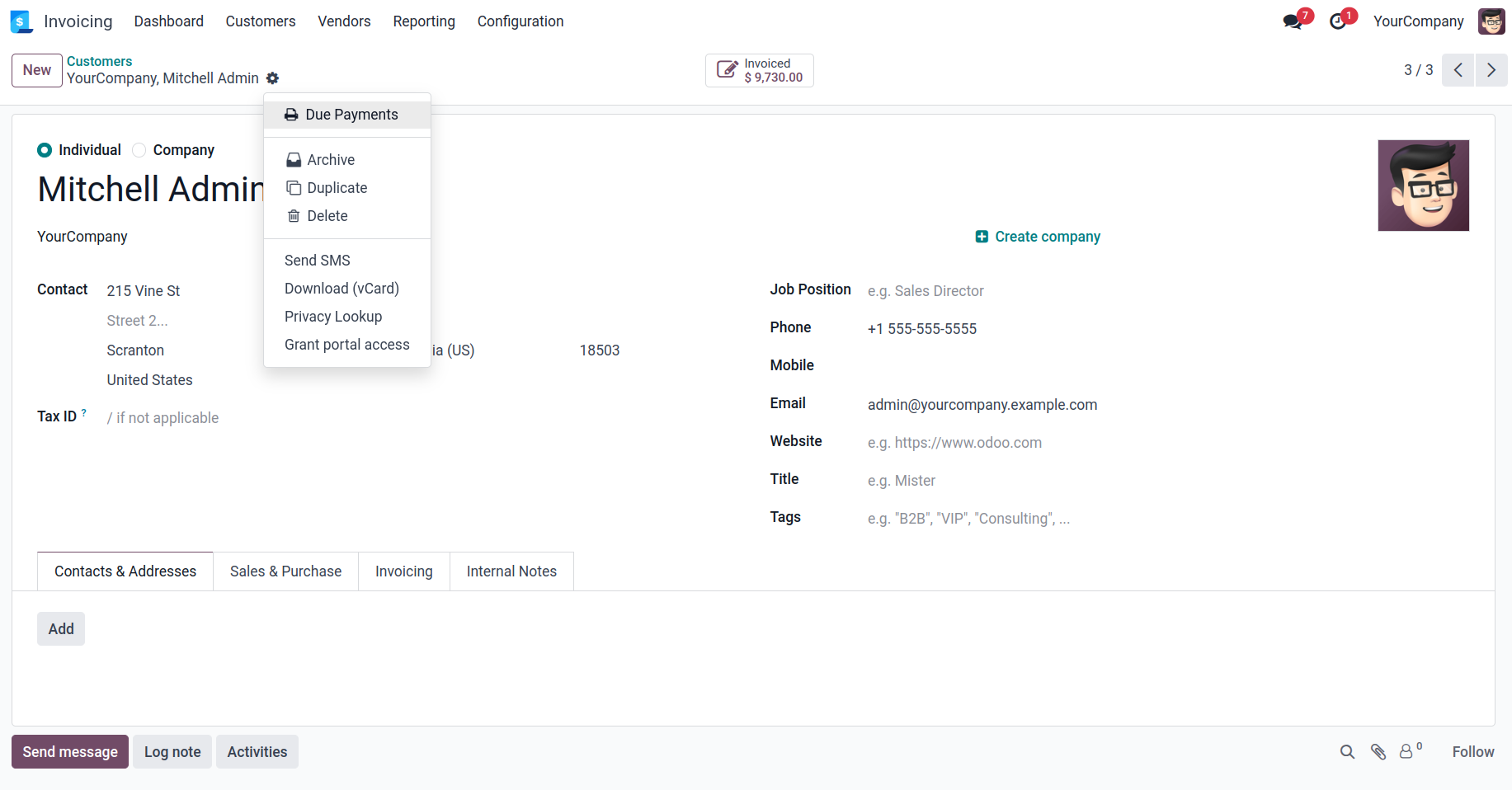The height and width of the screenshot is (790, 1512).
Task: Show followers using the person icon
Action: tap(1407, 752)
